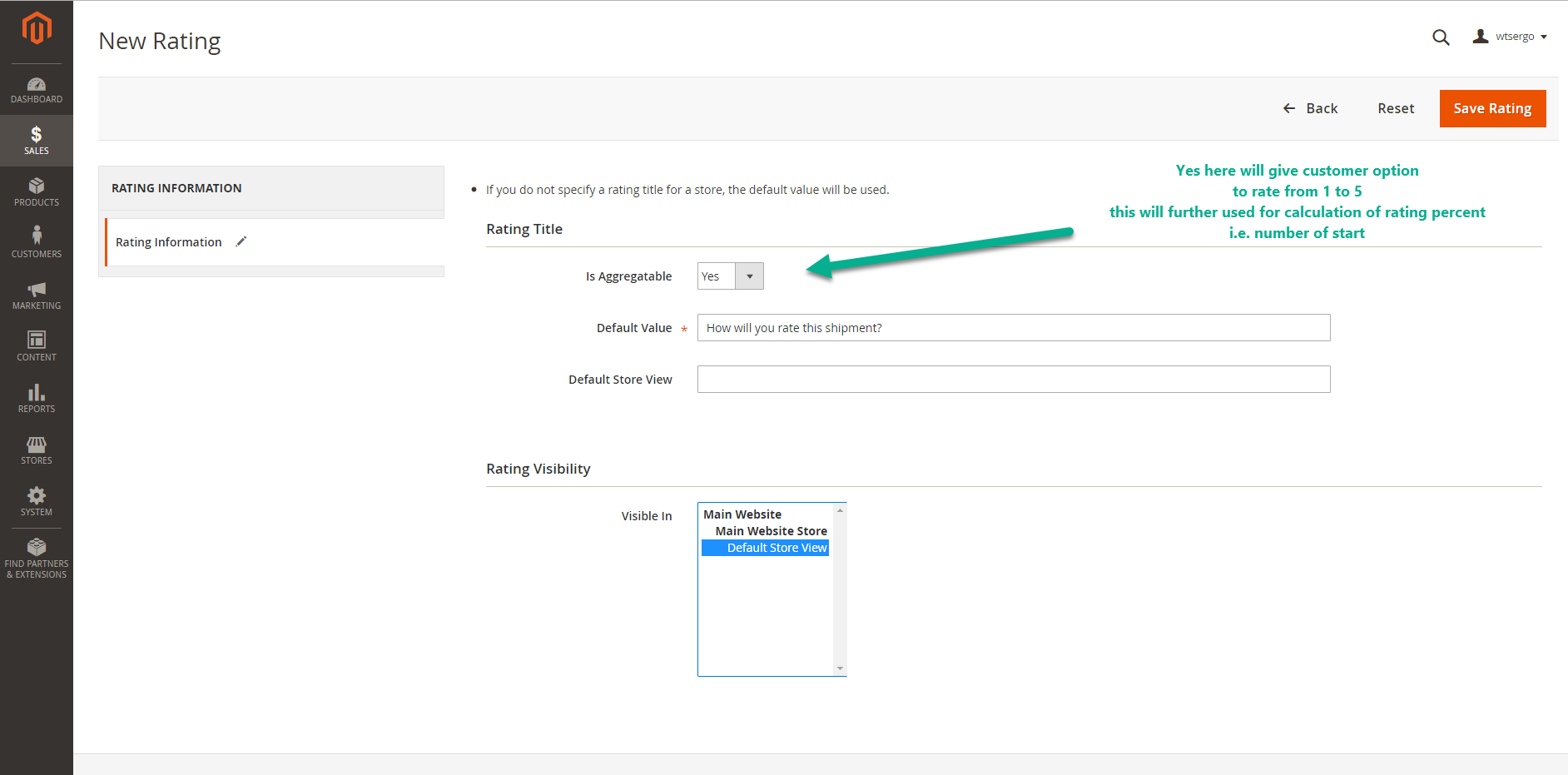Click Visible In list scroll-down arrow
The image size is (1568, 775).
[x=840, y=668]
